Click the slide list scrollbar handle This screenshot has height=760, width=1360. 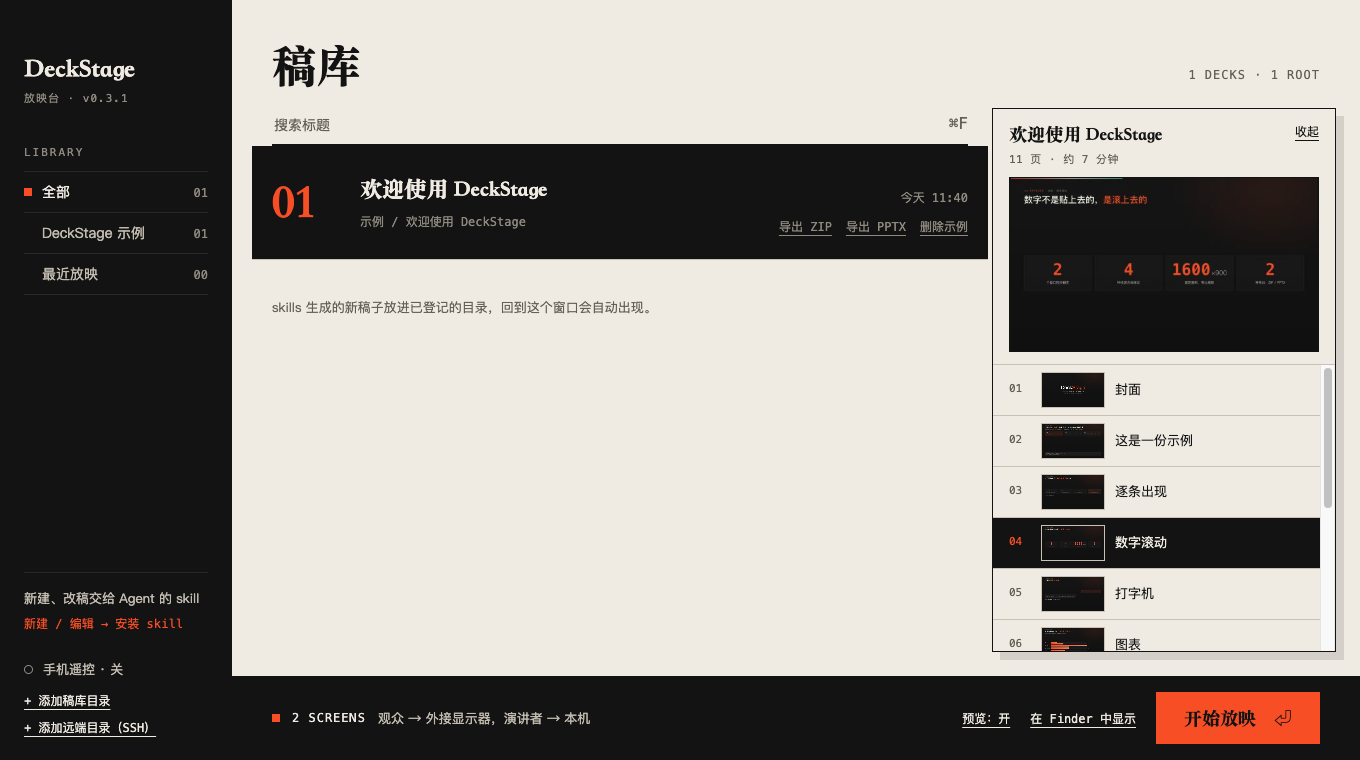tap(1328, 438)
